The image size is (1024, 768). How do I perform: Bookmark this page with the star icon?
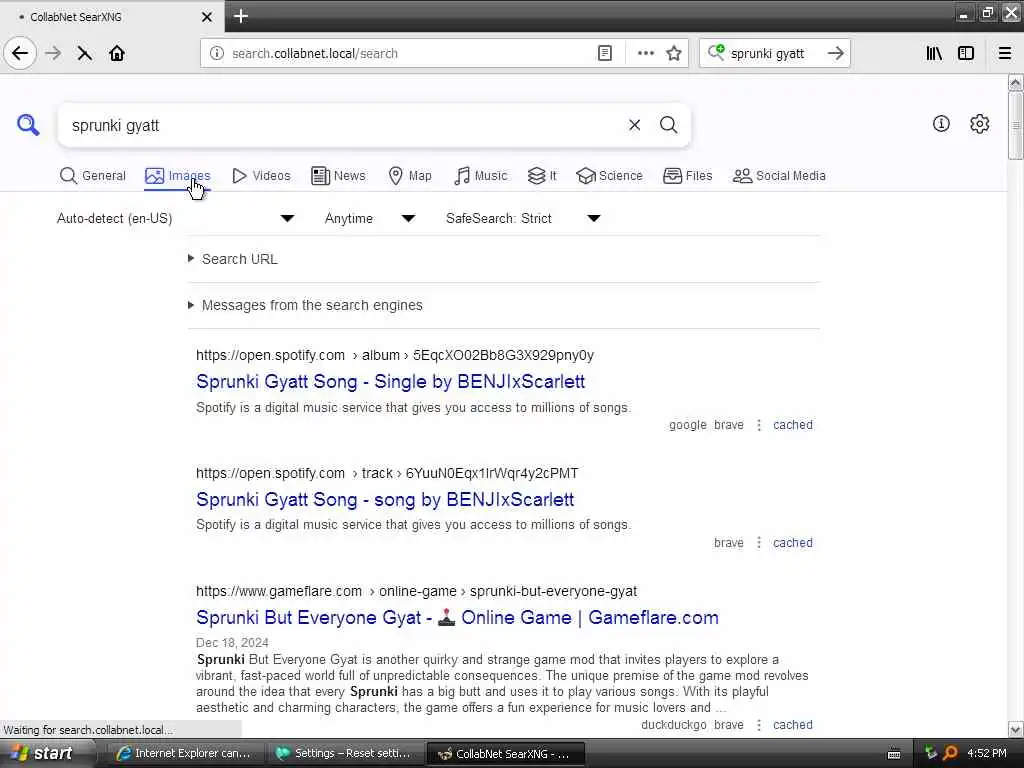674,54
